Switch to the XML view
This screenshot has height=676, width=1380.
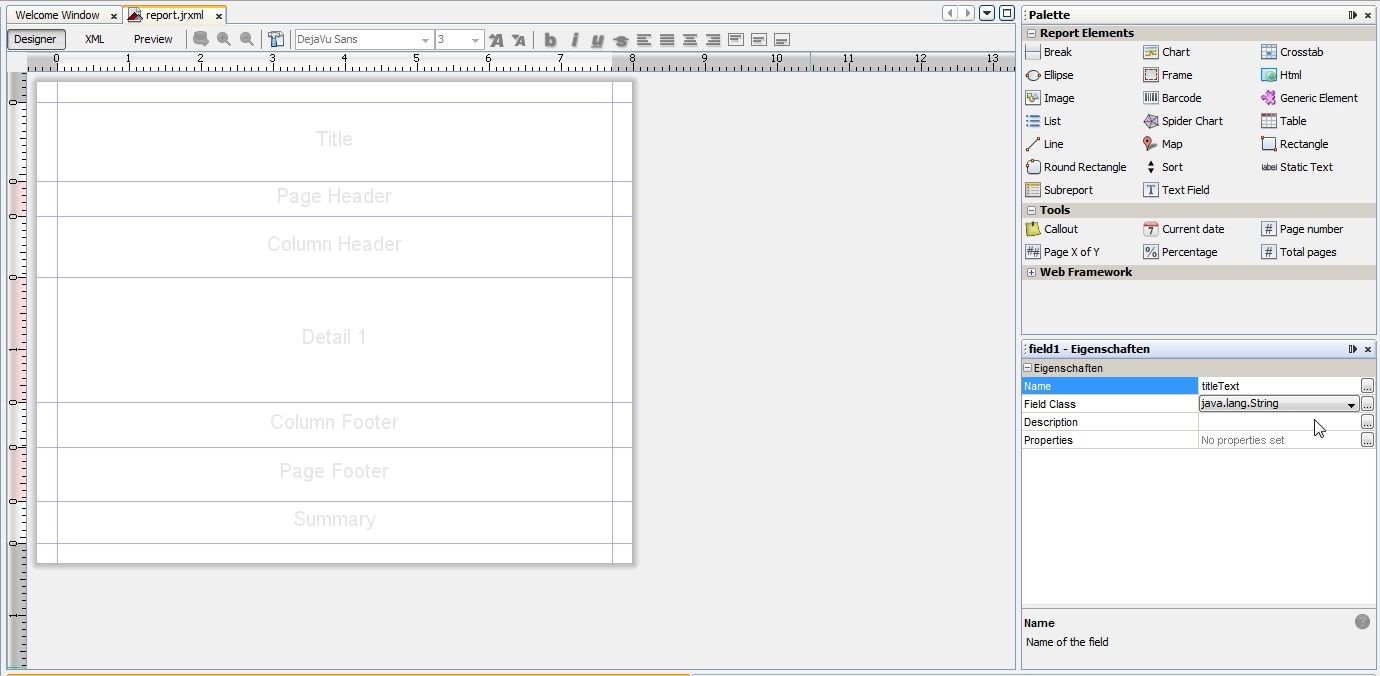[x=94, y=39]
